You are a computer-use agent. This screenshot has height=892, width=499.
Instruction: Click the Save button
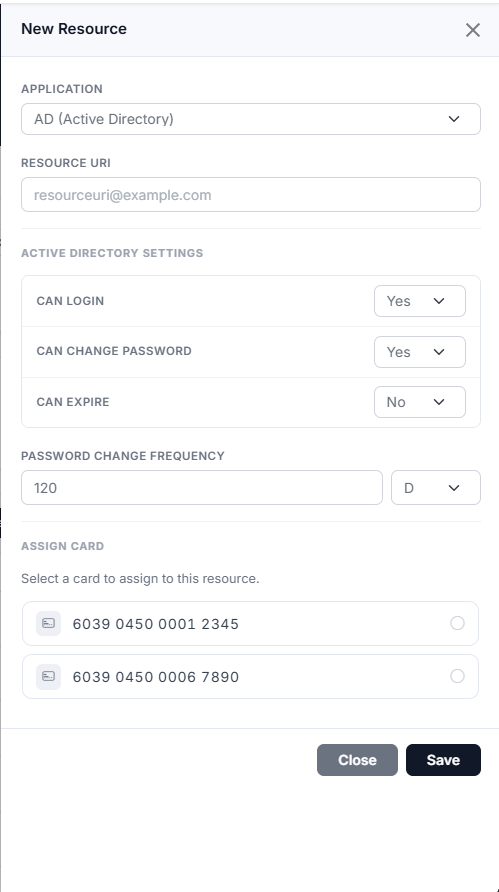point(443,760)
